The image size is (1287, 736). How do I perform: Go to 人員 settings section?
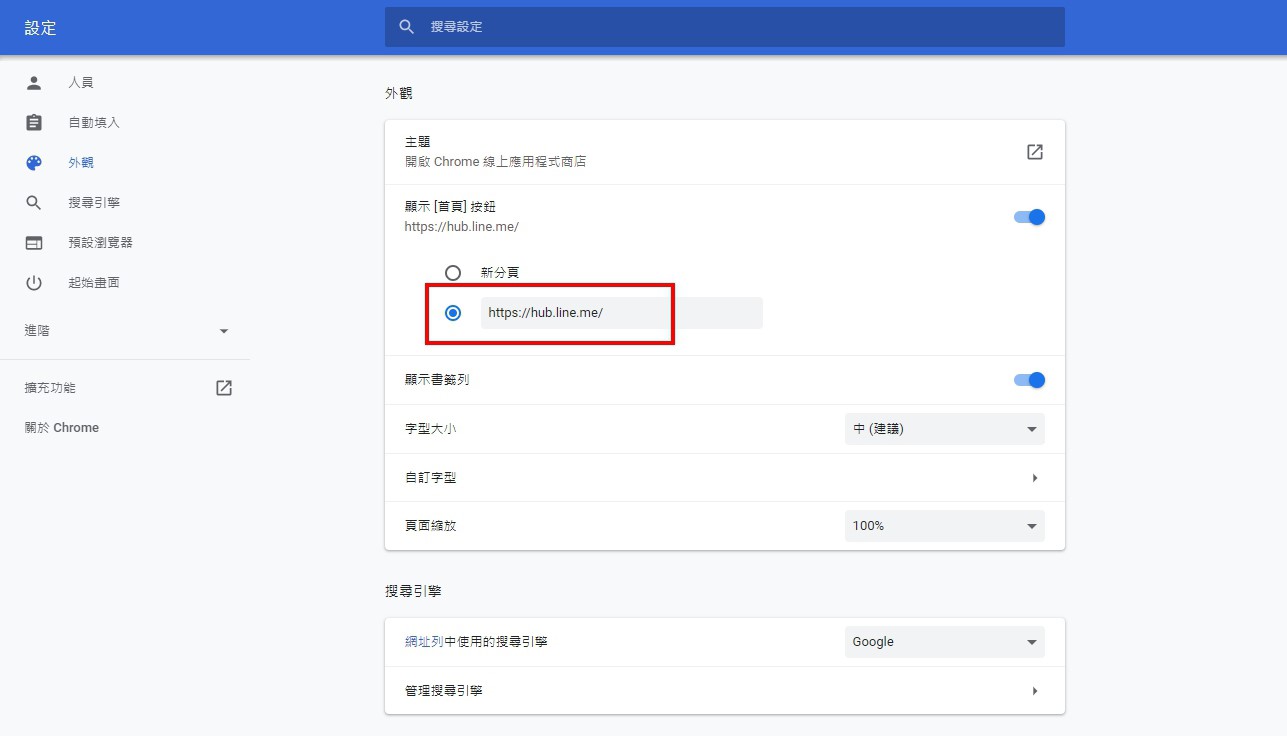pyautogui.click(x=81, y=82)
